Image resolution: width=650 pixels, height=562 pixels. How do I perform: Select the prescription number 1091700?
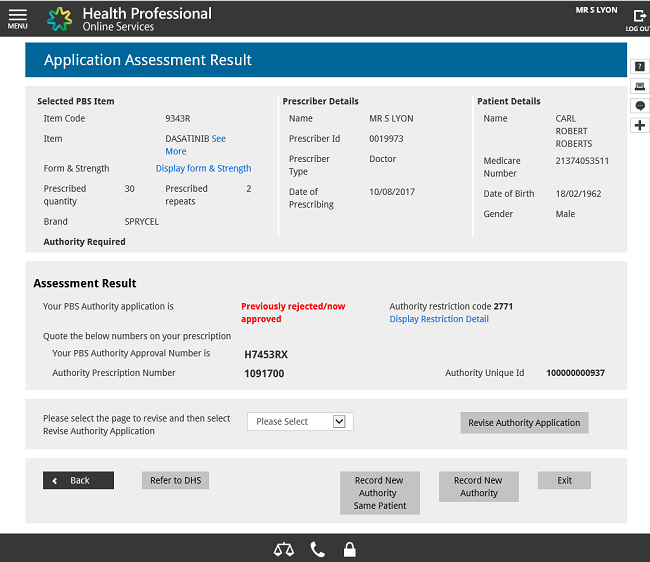click(264, 373)
